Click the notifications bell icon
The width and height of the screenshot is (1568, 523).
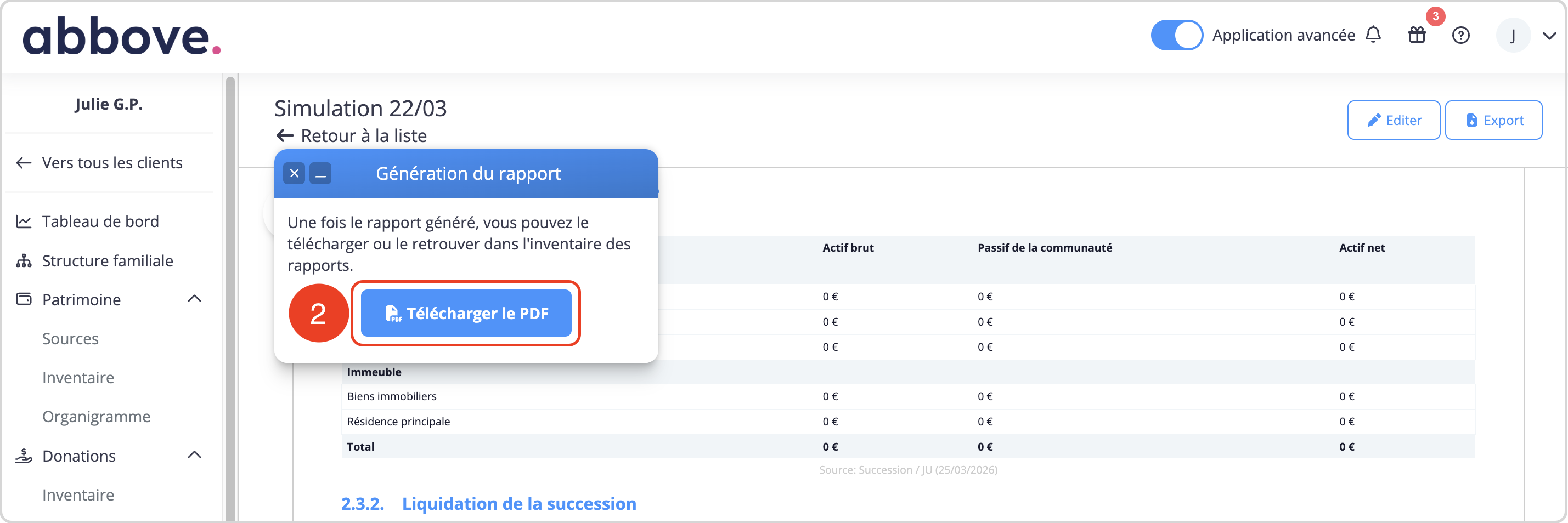1373,35
